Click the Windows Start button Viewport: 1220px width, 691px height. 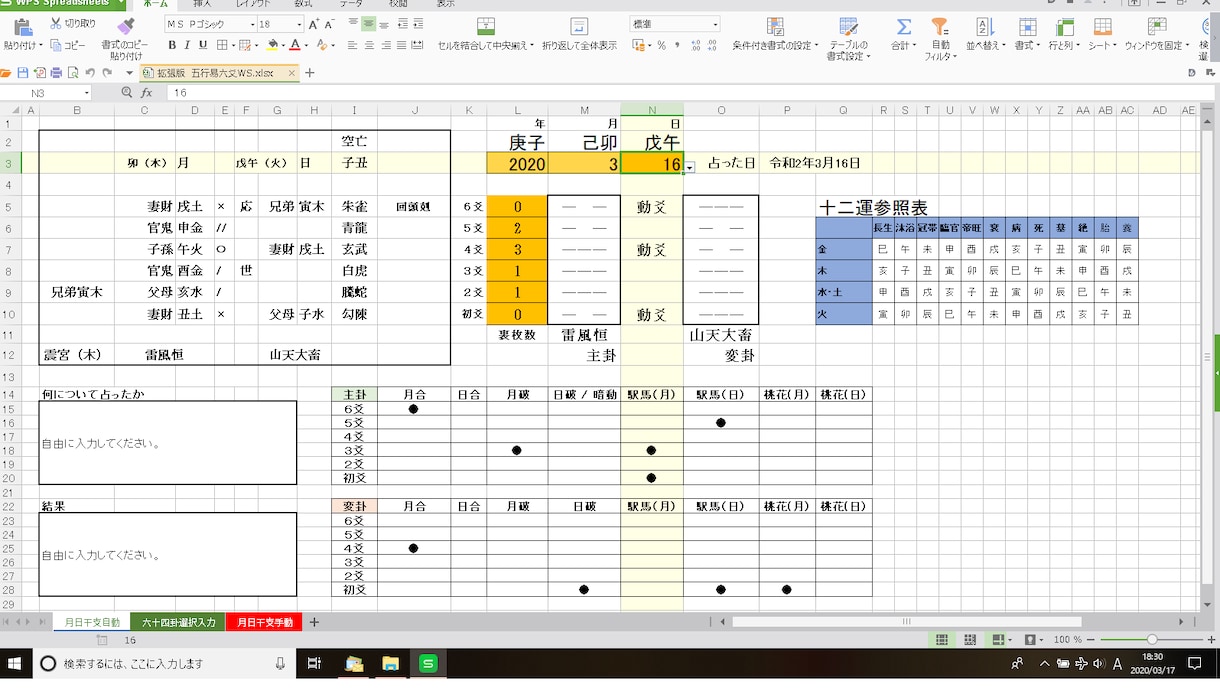pos(16,663)
